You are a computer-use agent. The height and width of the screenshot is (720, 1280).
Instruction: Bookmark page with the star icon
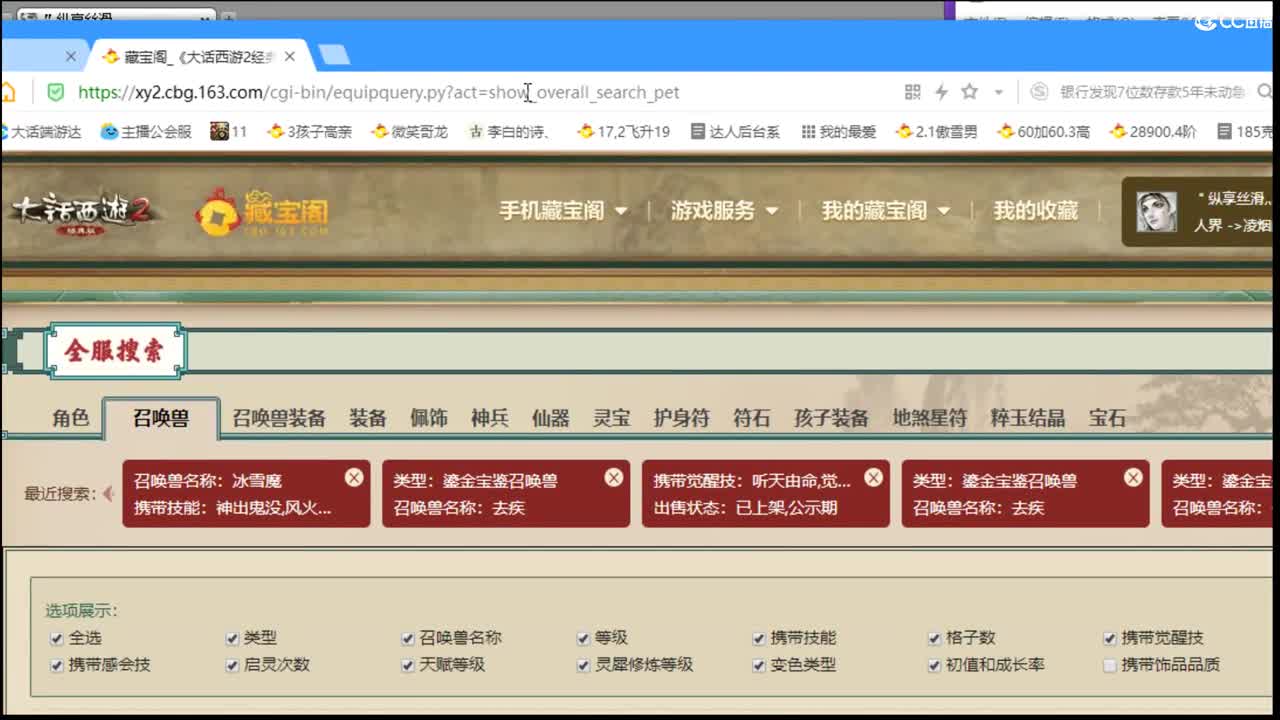(969, 92)
